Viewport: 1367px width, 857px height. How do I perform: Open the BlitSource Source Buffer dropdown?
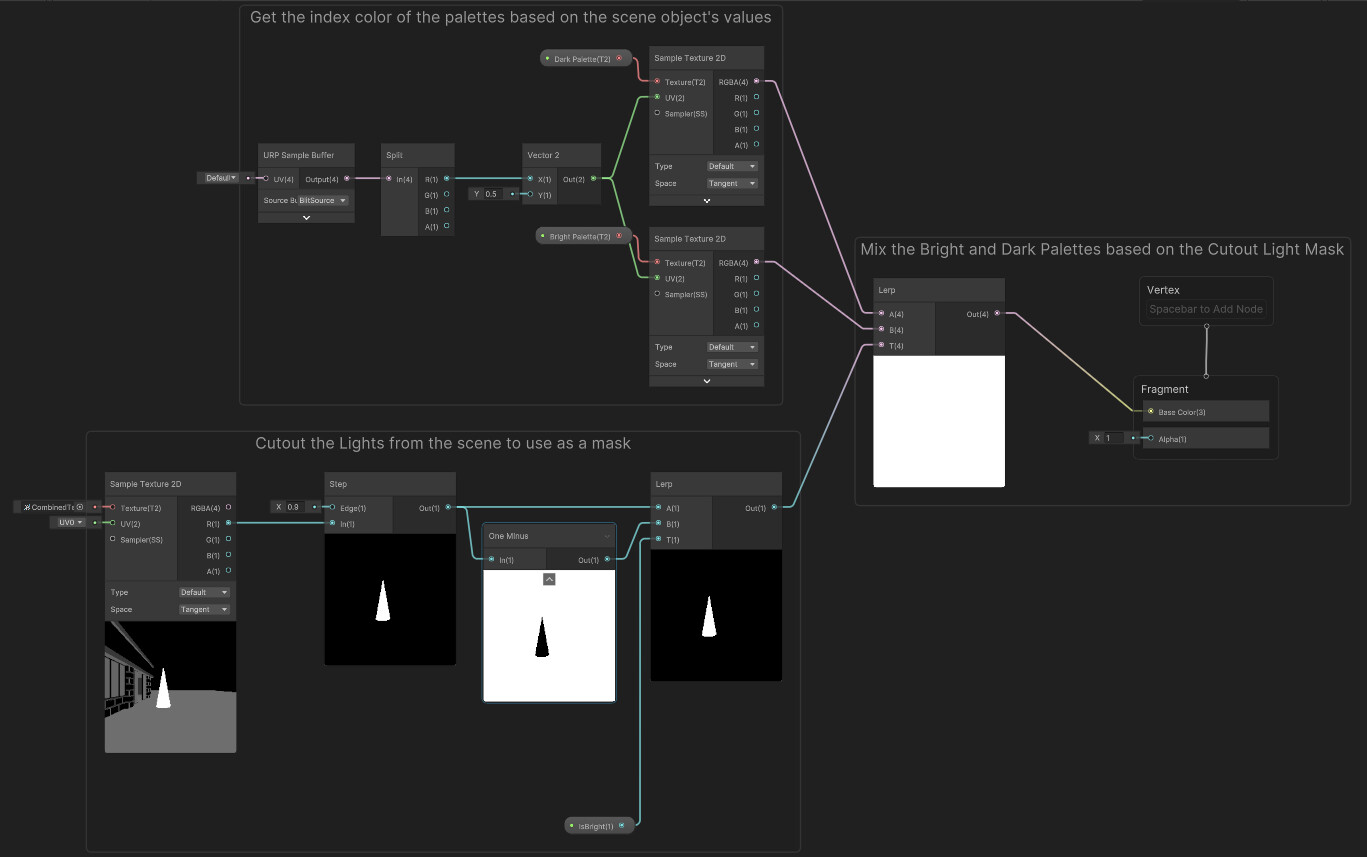tap(322, 200)
